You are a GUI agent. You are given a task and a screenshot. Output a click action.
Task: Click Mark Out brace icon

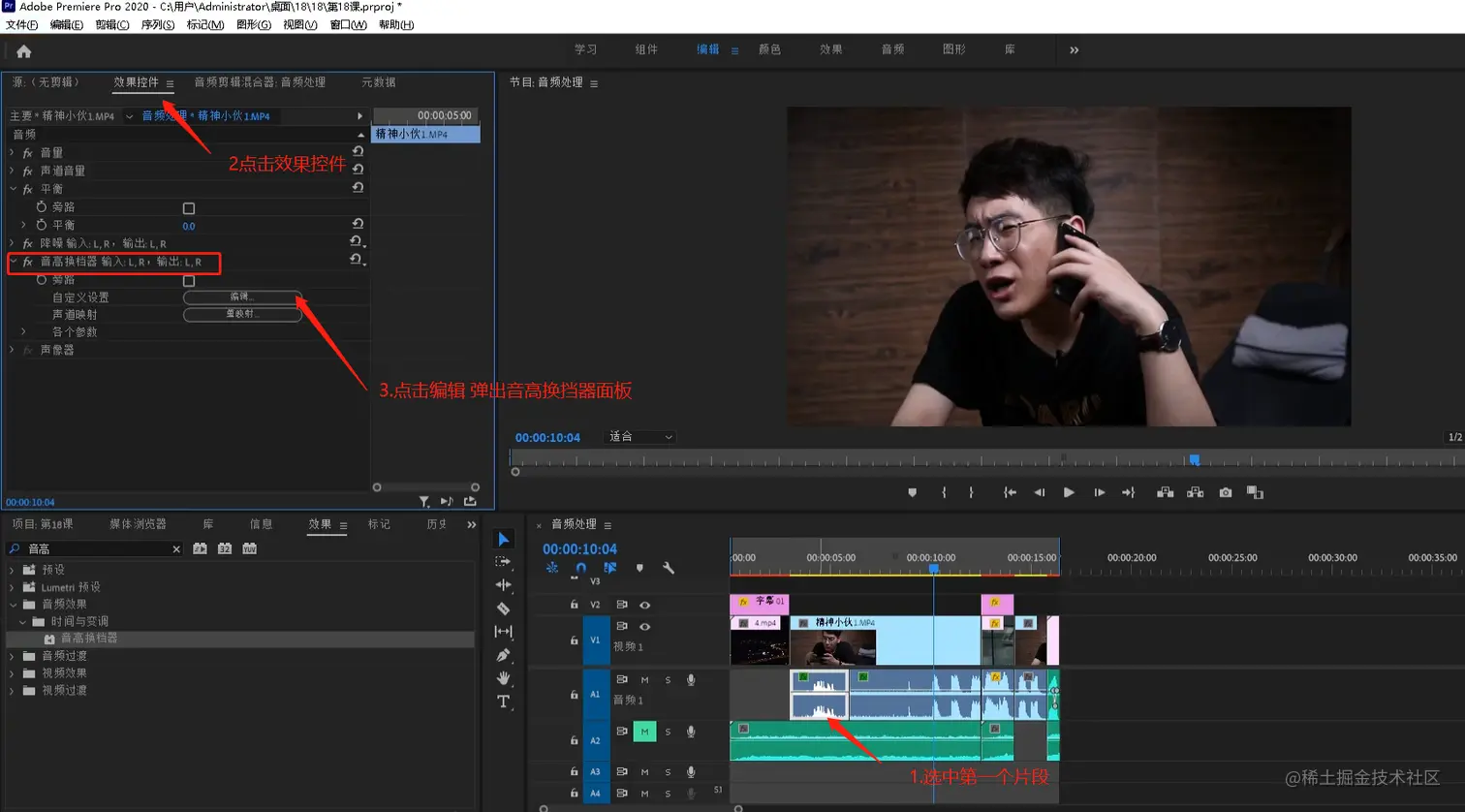coord(971,493)
